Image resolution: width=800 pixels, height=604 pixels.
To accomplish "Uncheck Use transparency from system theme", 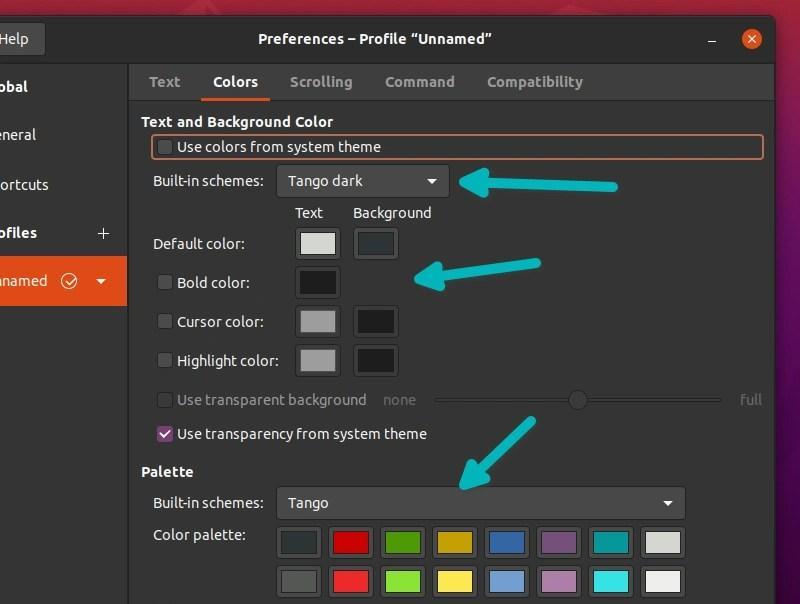I will coord(165,434).
